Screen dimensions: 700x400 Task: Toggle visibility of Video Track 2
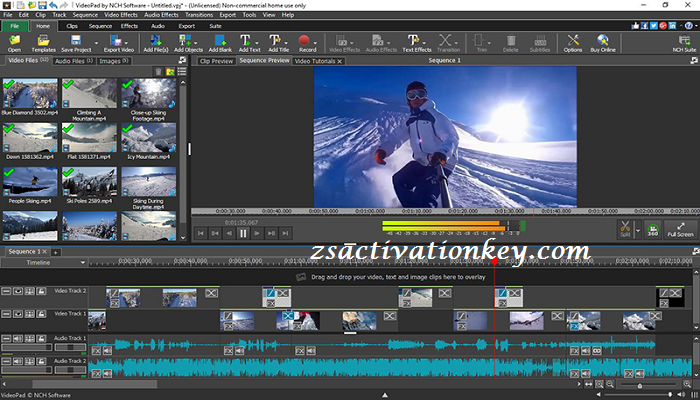[18, 291]
